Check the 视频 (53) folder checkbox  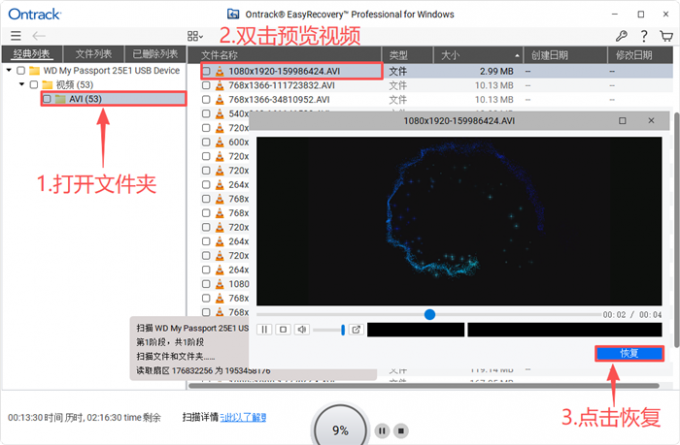point(34,85)
